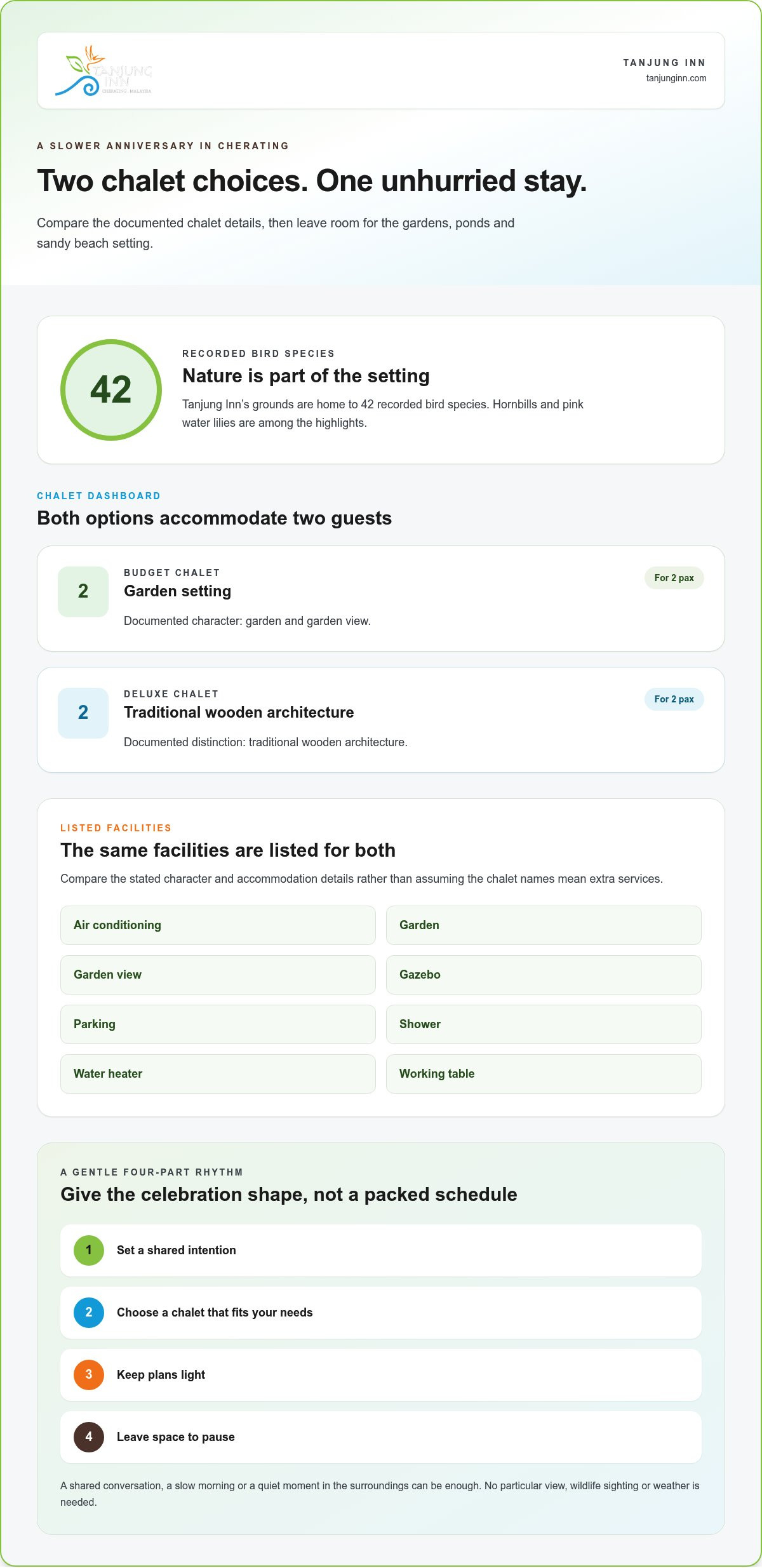The image size is (762, 1568).
Task: Click the Deluxe Chalet 'For 2 pax' pill
Action: coord(674,699)
